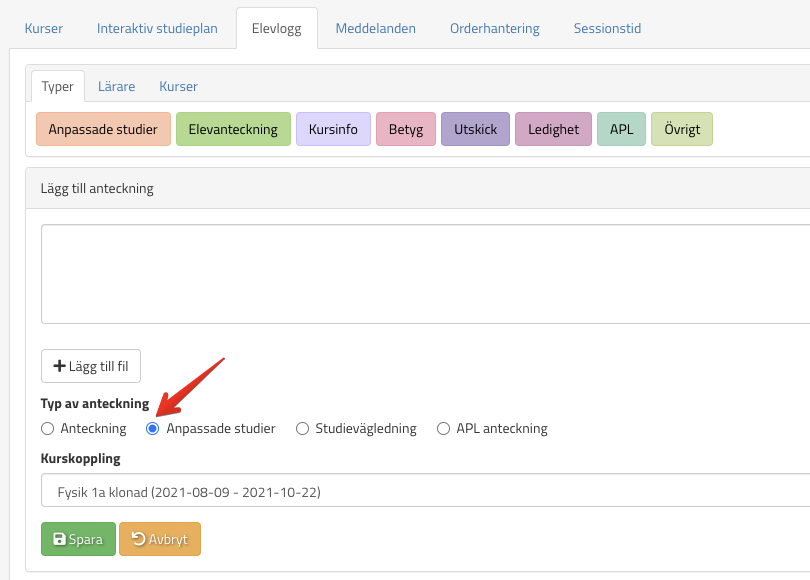Select the Betyg type tag

click(405, 130)
